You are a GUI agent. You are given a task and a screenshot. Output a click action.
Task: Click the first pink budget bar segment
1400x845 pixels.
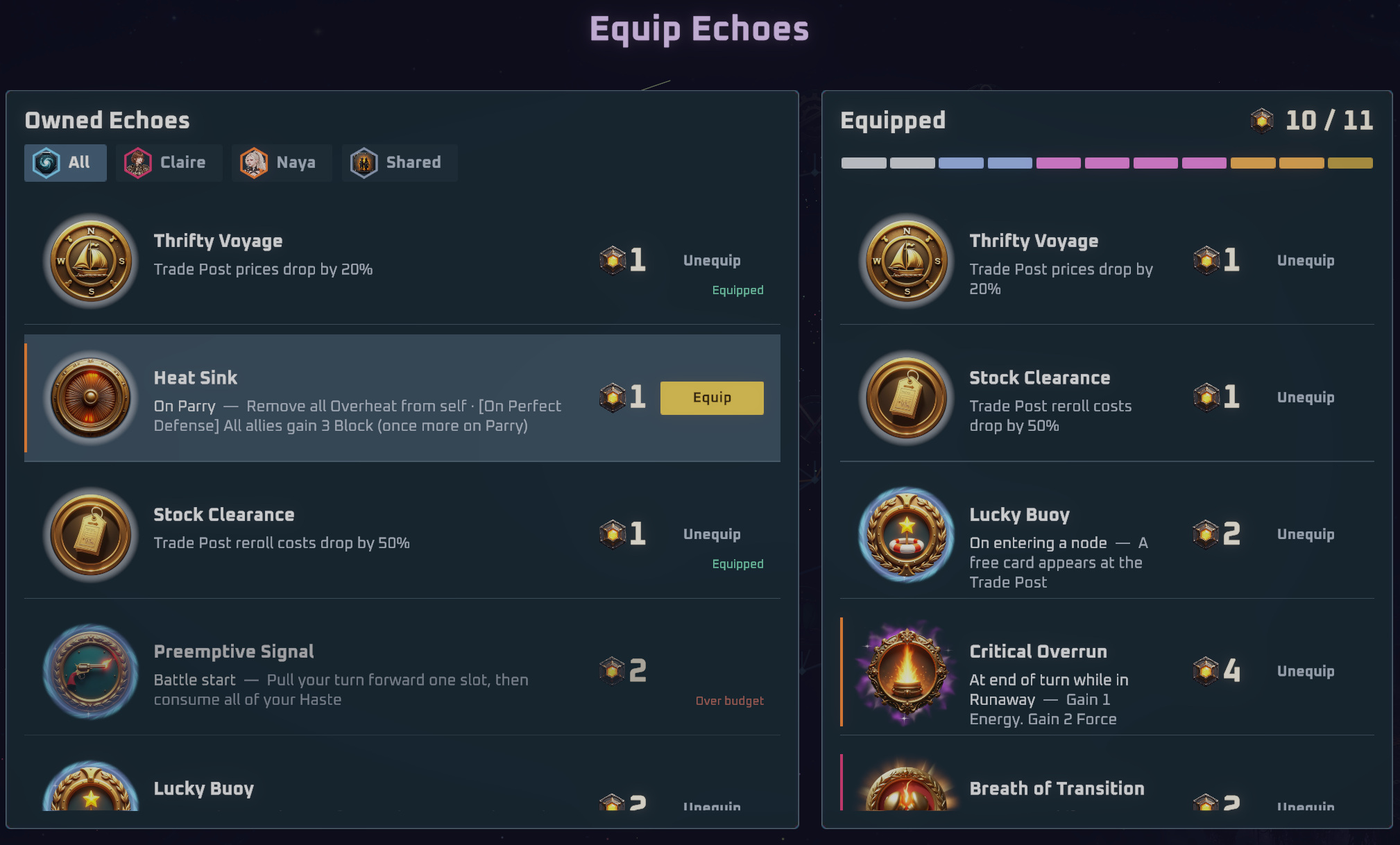pos(1058,163)
